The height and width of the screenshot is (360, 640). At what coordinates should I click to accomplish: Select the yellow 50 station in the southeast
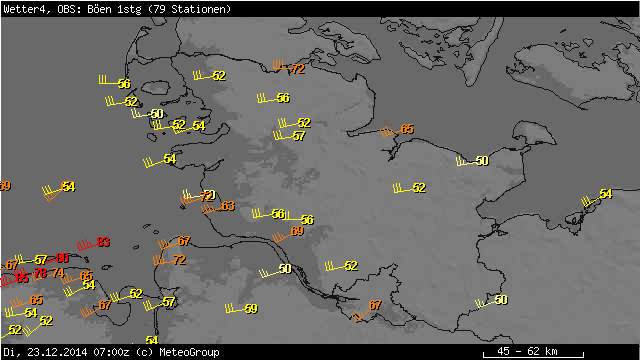tap(491, 302)
